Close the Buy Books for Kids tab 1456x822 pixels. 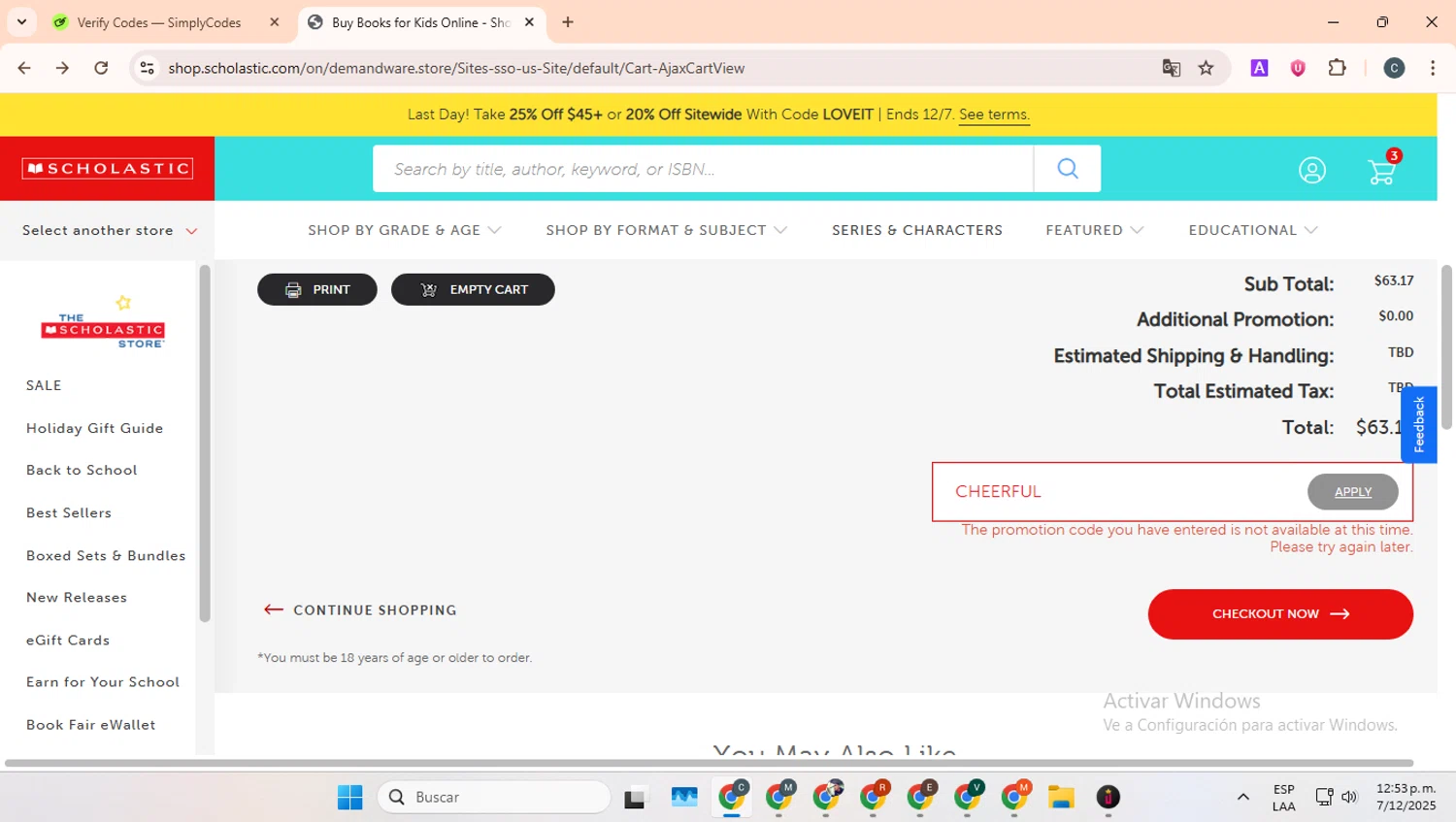pos(529,22)
